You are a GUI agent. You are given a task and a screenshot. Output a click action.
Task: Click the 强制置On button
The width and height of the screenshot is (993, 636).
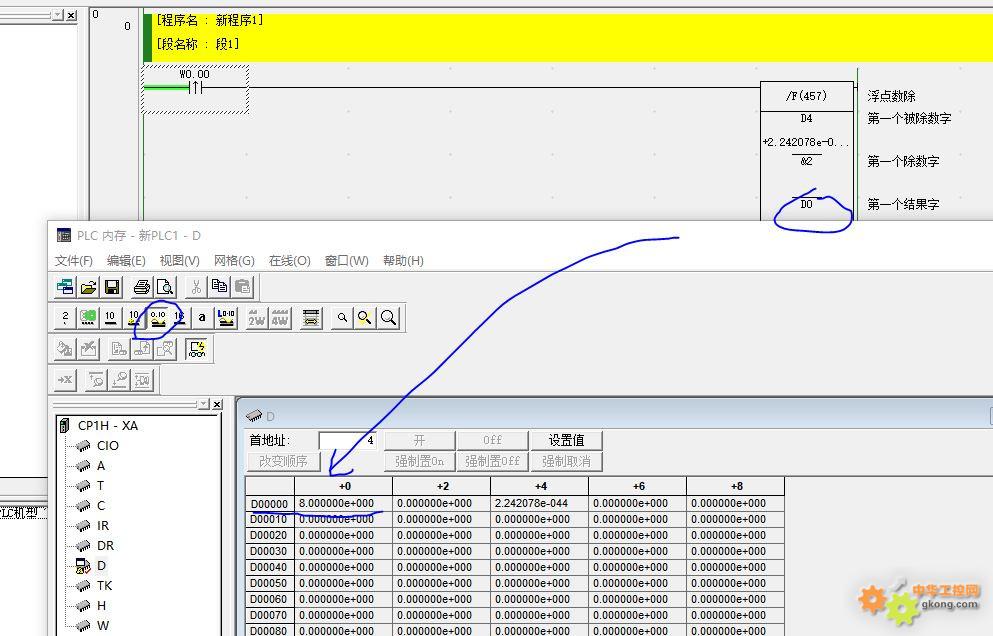coord(419,461)
